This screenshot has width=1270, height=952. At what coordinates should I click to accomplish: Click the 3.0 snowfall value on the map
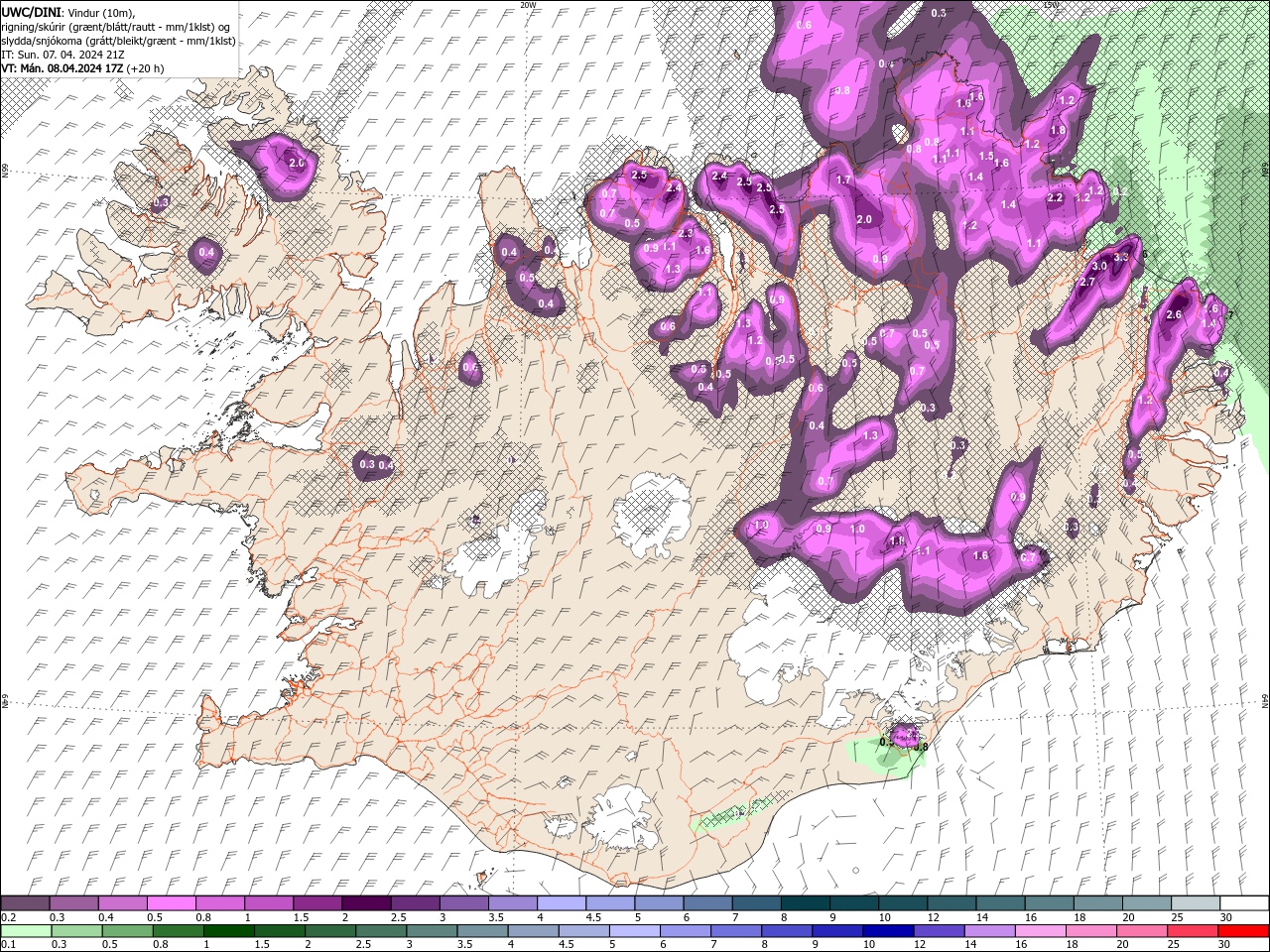click(x=1099, y=266)
